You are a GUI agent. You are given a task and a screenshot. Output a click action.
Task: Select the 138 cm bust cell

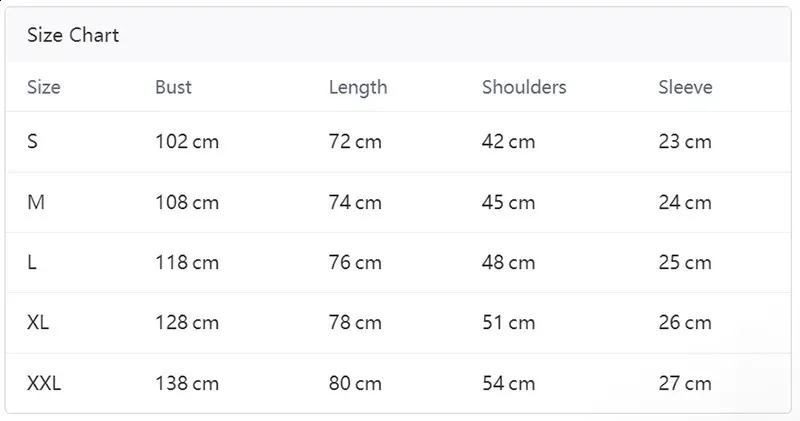[x=187, y=383]
